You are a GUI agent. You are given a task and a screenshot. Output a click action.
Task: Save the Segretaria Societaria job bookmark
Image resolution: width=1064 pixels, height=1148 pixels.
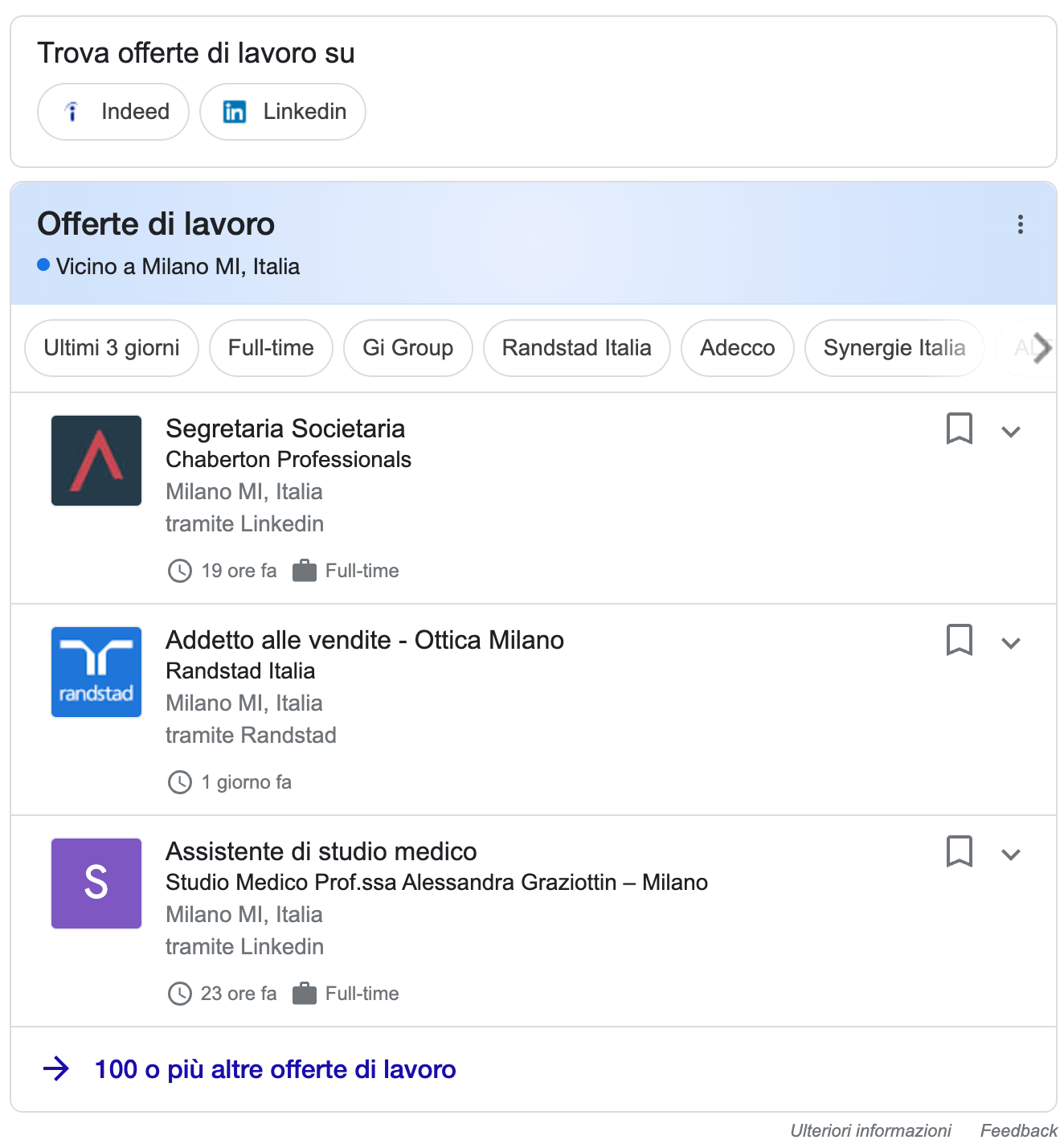[960, 428]
